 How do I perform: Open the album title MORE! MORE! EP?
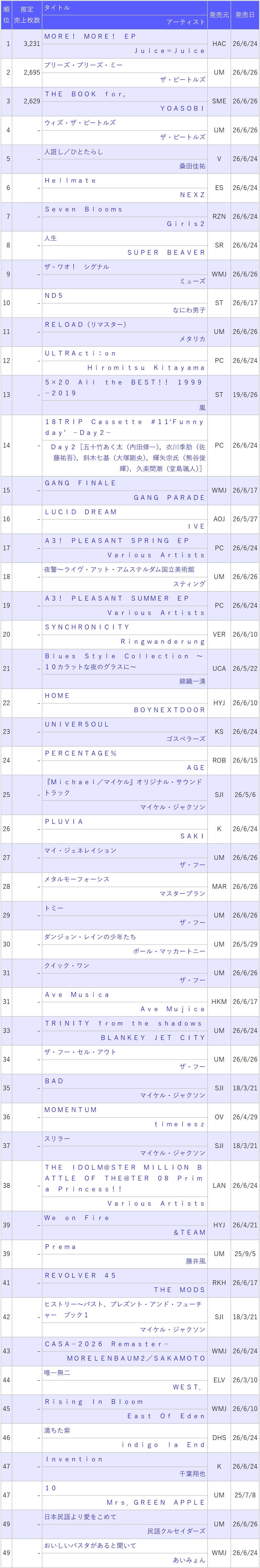90,36
